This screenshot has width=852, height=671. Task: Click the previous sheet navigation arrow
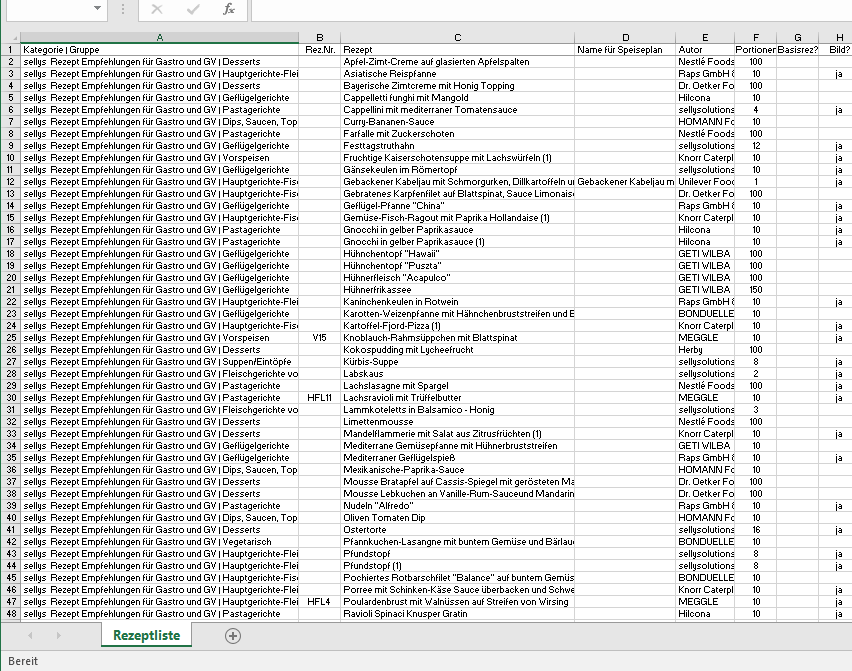tap(30, 635)
